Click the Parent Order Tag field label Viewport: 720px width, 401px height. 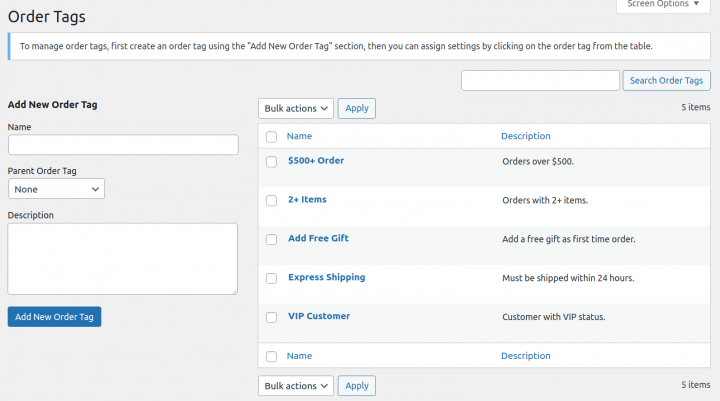coord(42,171)
